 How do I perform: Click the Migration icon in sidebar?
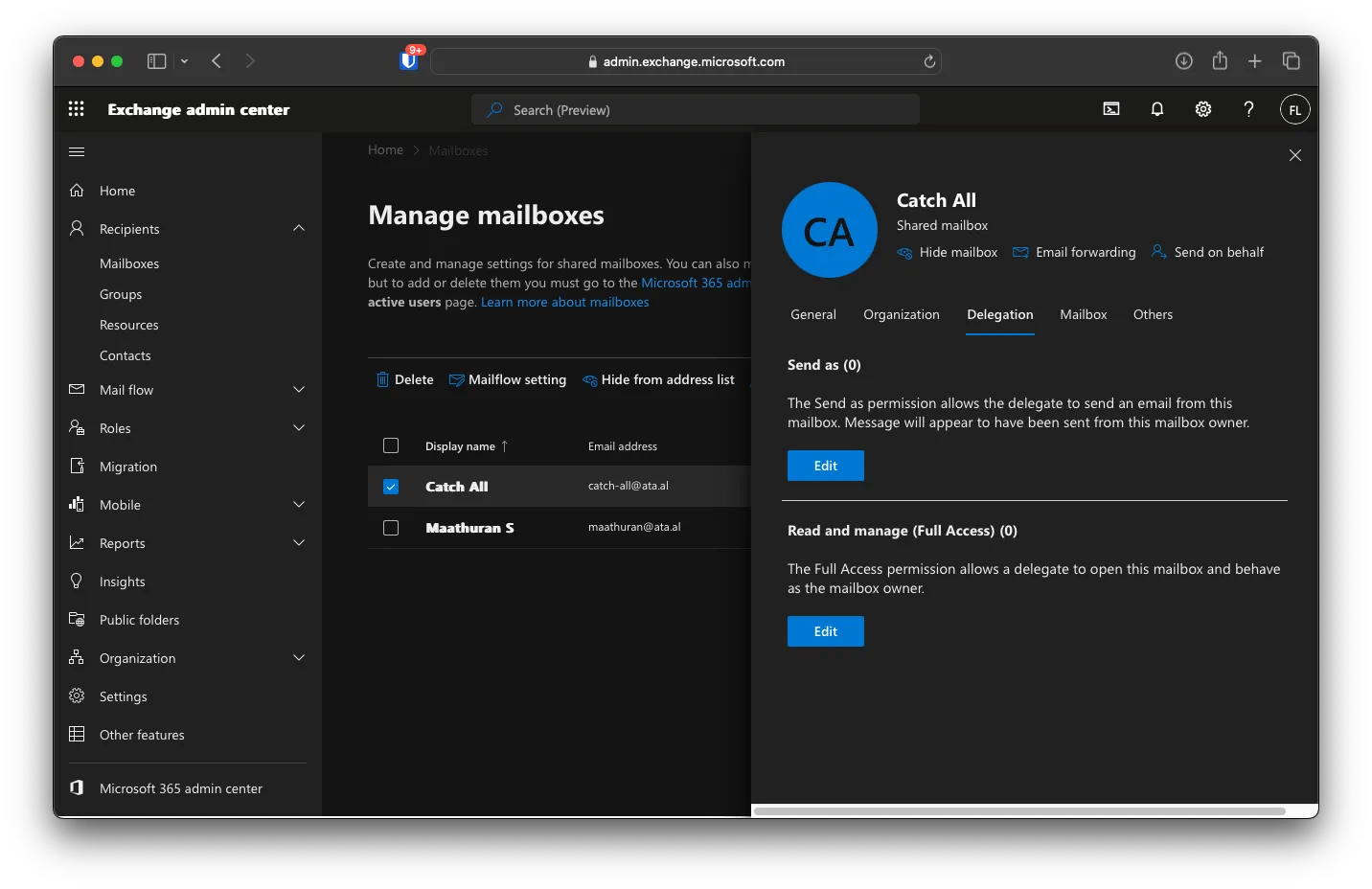pos(77,466)
